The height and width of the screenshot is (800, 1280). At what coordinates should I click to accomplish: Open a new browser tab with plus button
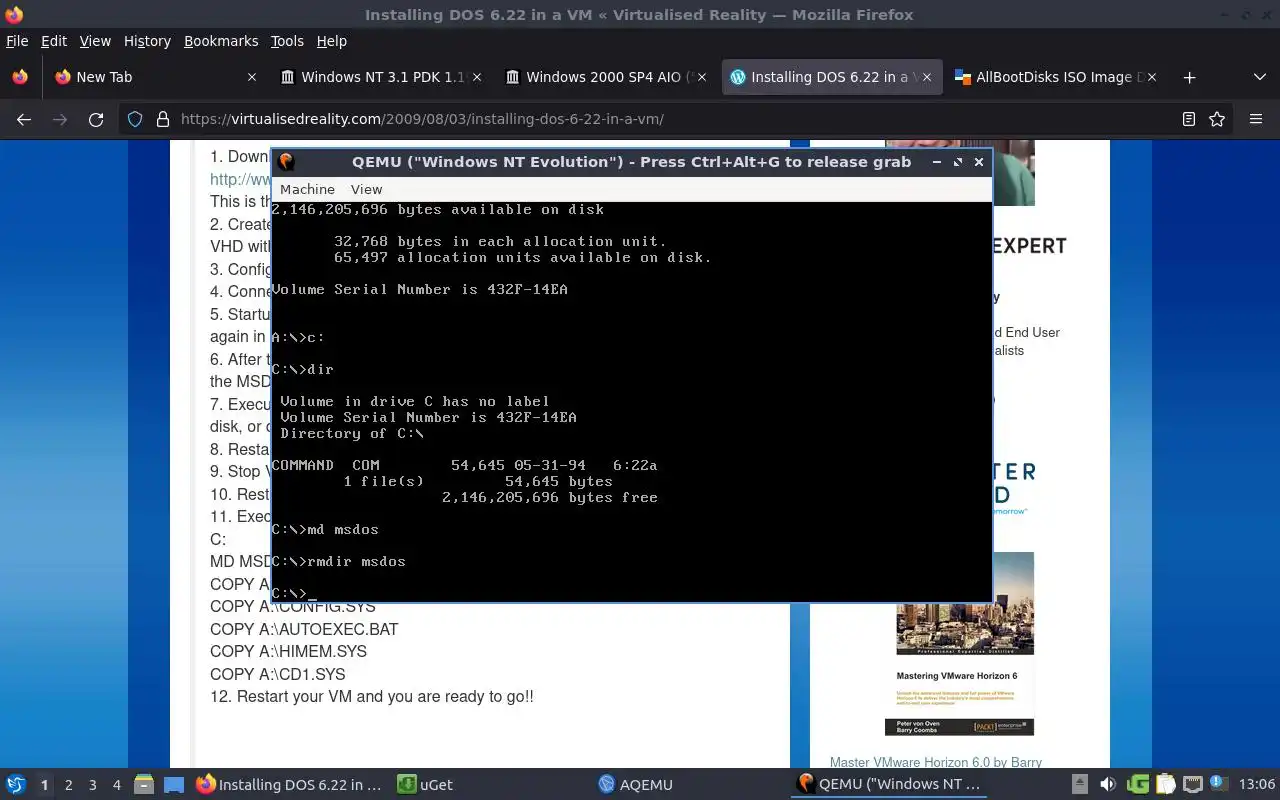pyautogui.click(x=1189, y=77)
